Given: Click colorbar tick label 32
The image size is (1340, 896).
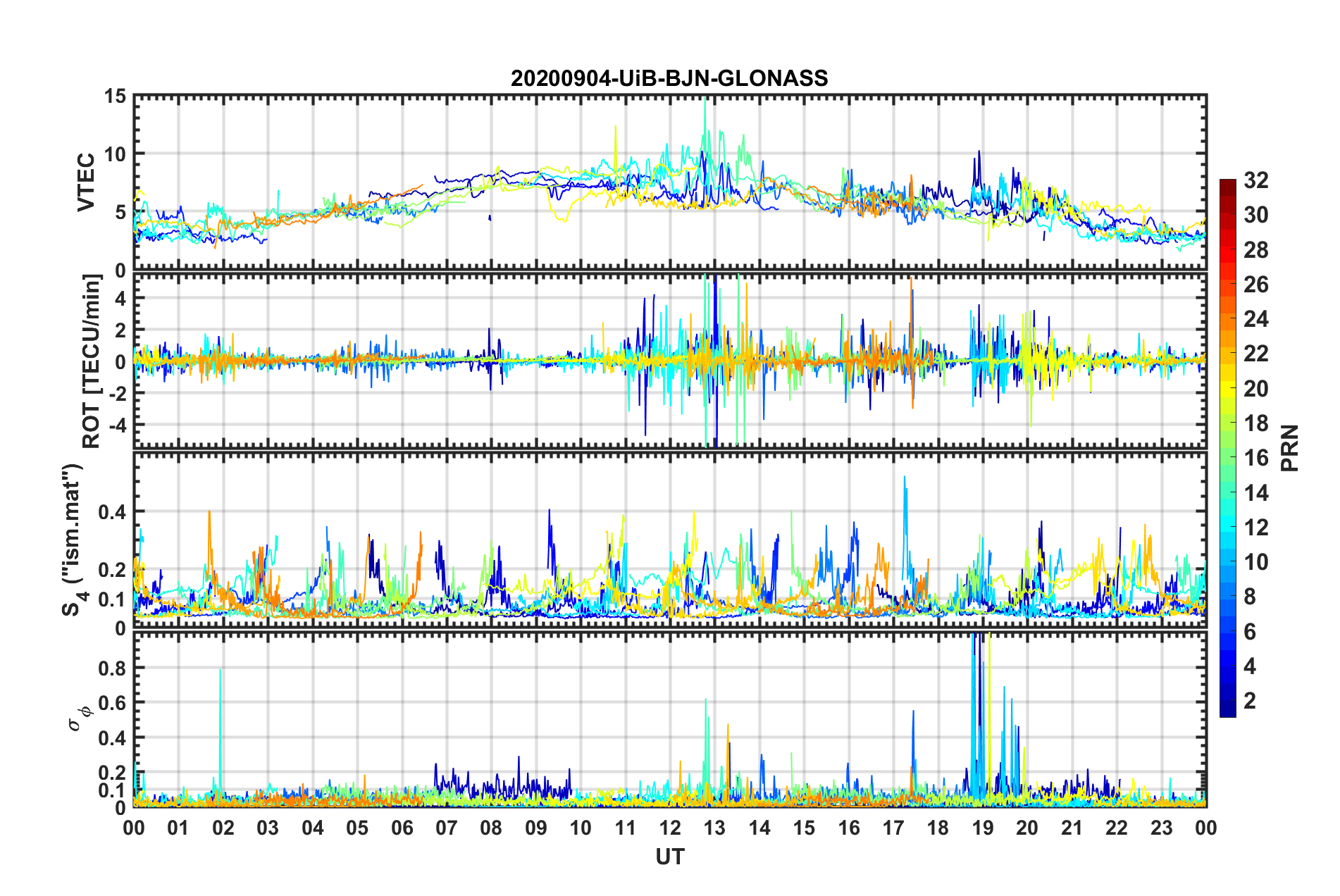Looking at the screenshot, I should [1255, 180].
